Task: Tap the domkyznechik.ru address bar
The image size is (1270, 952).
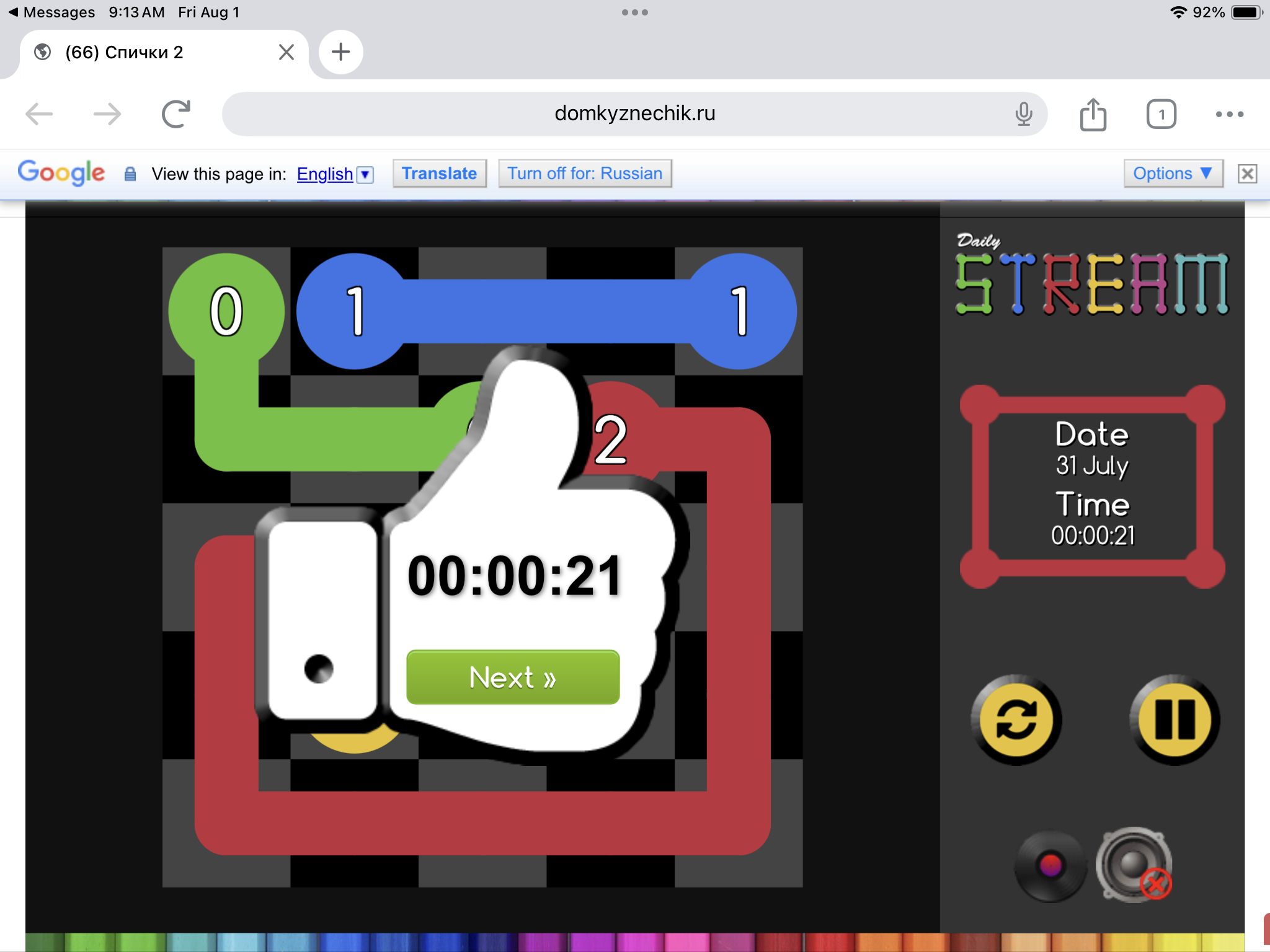Action: (x=634, y=114)
